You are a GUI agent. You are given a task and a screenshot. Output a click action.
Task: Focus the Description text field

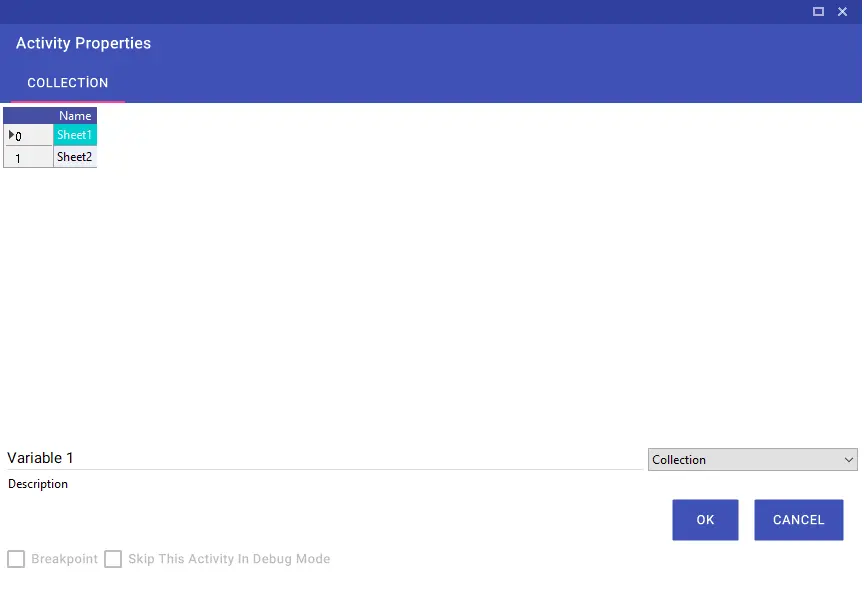325,484
